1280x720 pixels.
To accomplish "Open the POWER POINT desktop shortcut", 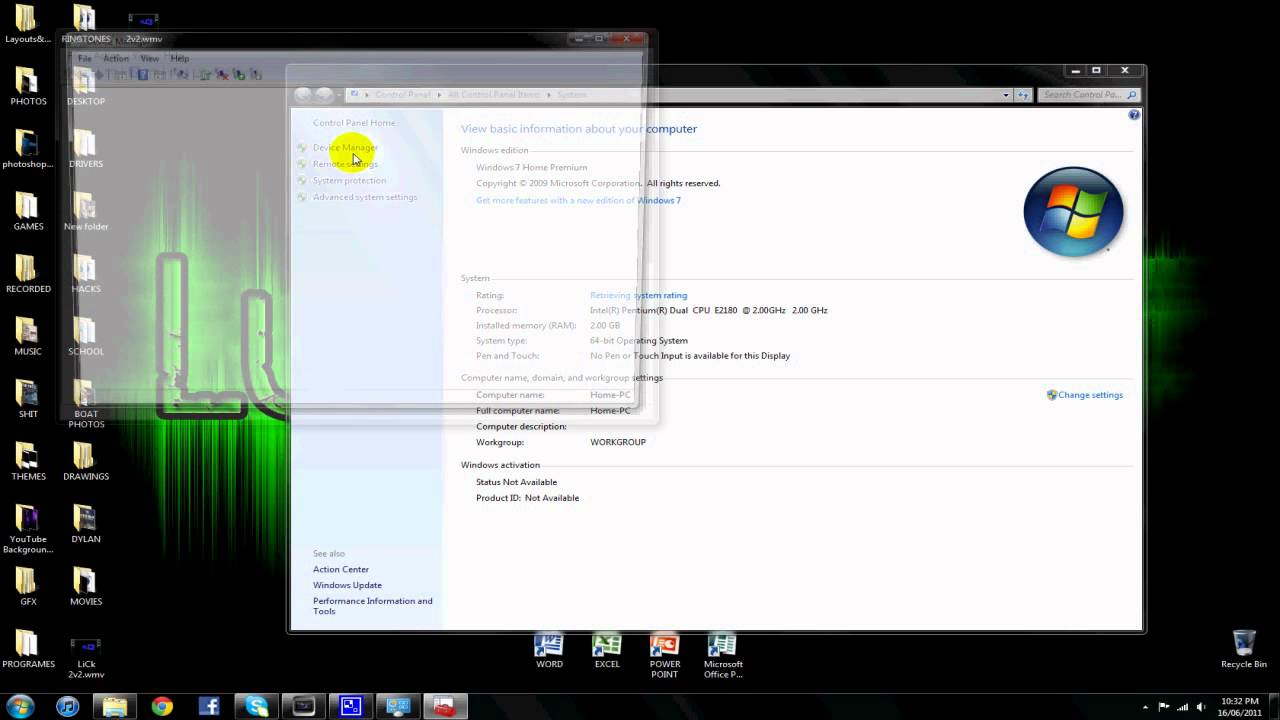I will point(665,656).
